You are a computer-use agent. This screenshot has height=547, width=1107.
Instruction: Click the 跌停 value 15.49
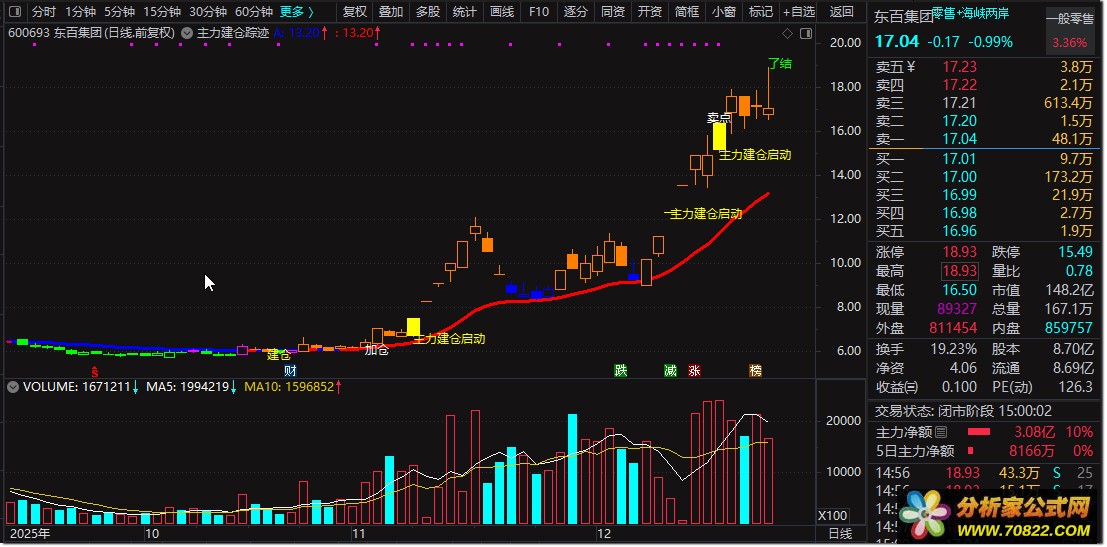click(x=1076, y=252)
